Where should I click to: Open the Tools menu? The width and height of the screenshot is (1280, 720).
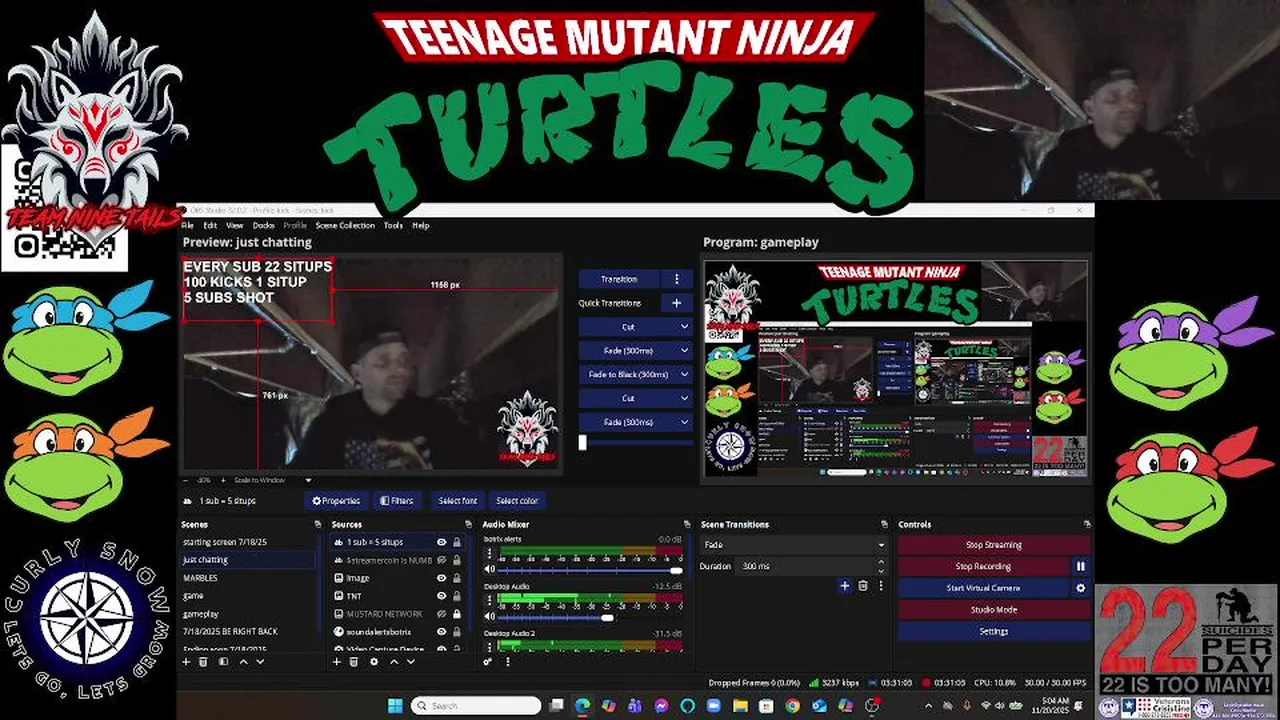(393, 225)
